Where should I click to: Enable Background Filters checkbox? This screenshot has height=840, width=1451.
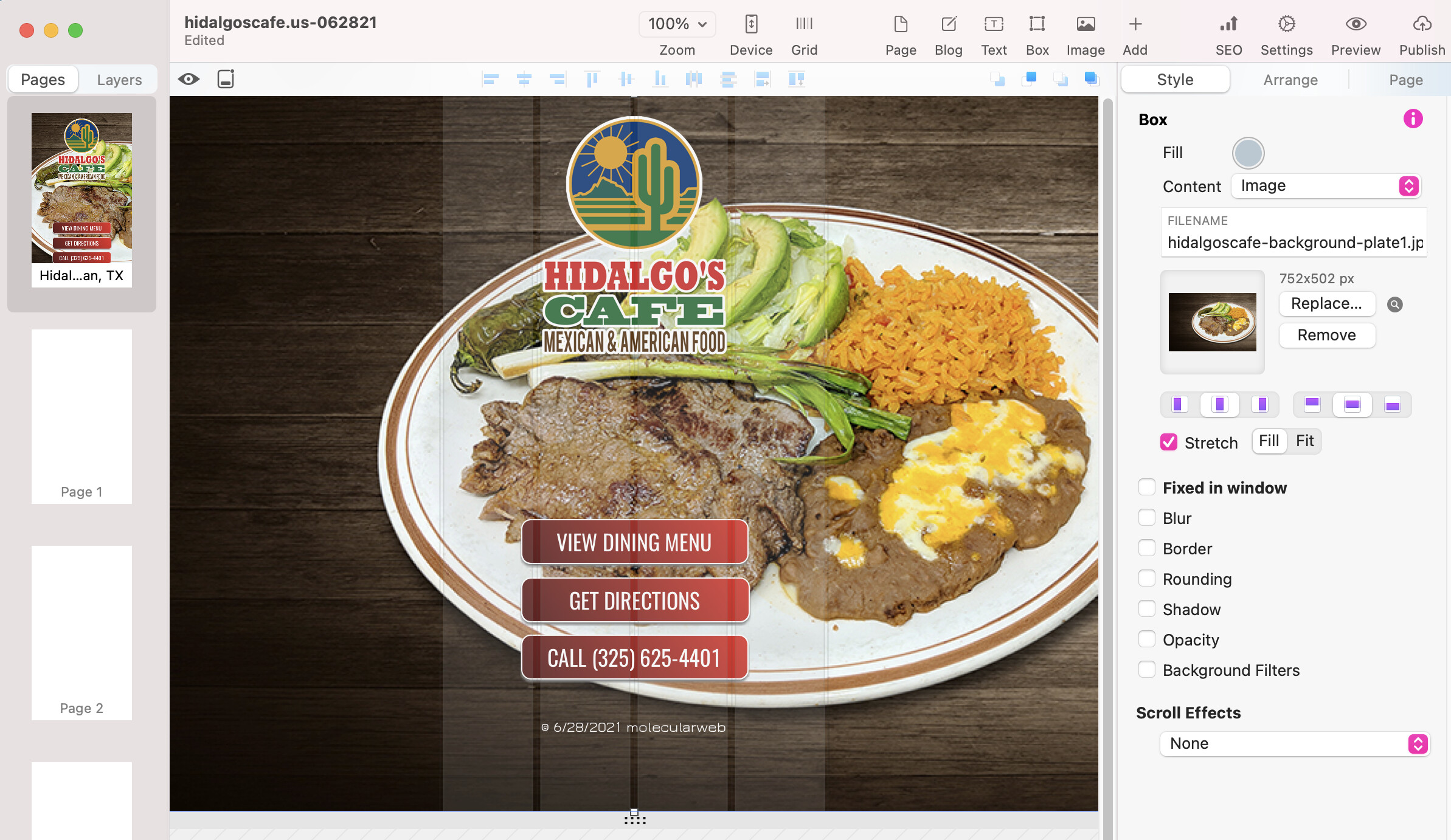pyautogui.click(x=1146, y=670)
